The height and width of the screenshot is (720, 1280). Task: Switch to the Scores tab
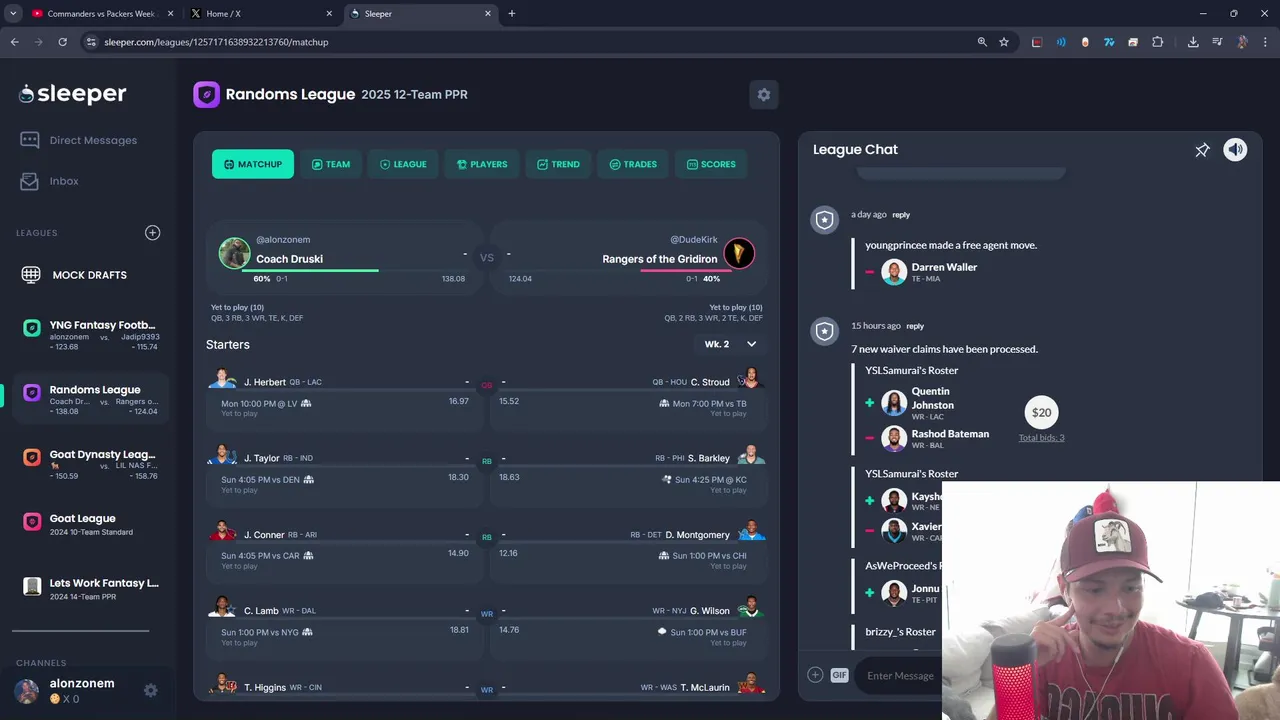click(x=711, y=164)
